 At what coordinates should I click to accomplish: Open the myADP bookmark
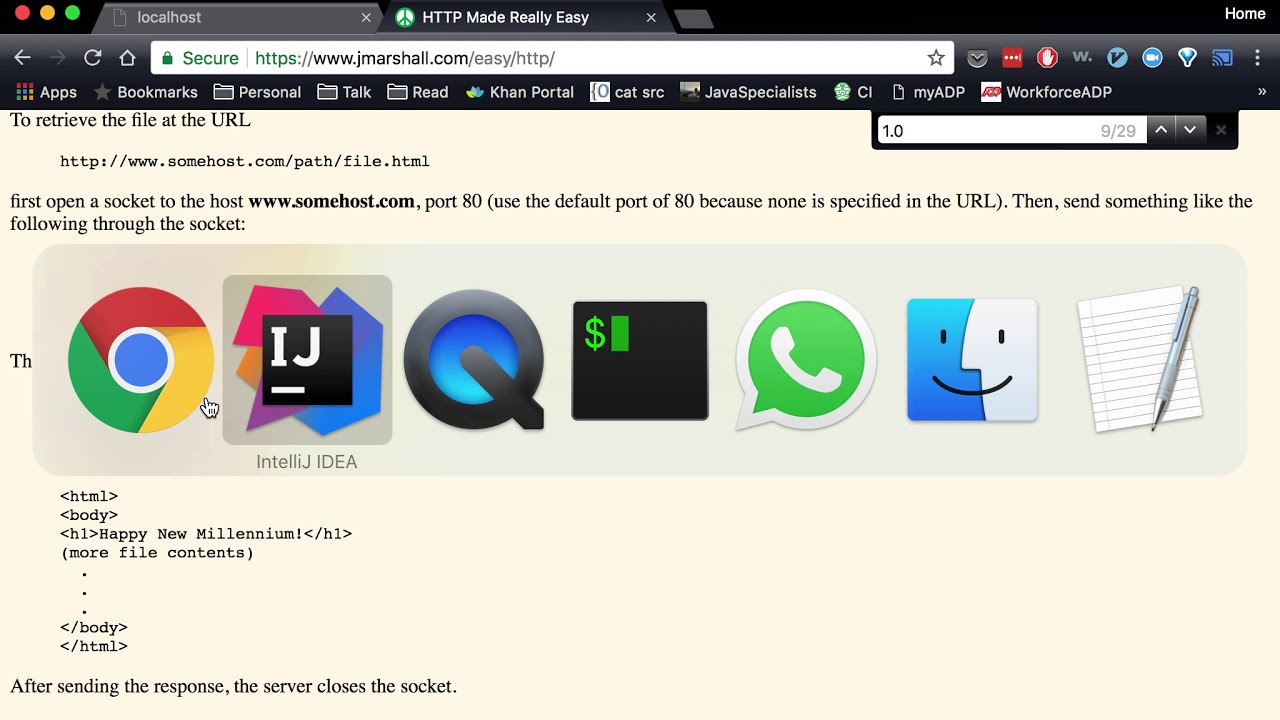point(926,92)
